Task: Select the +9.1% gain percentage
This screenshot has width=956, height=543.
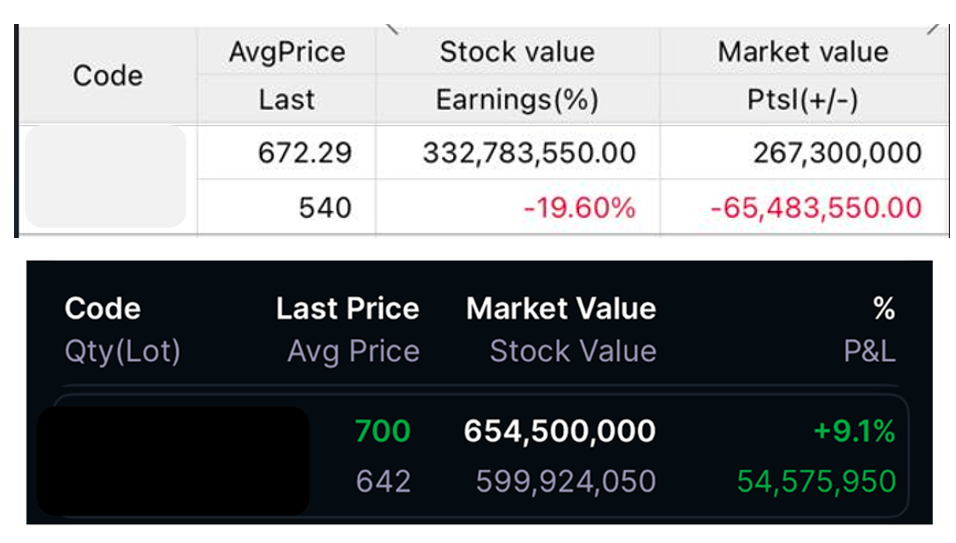Action: point(853,431)
